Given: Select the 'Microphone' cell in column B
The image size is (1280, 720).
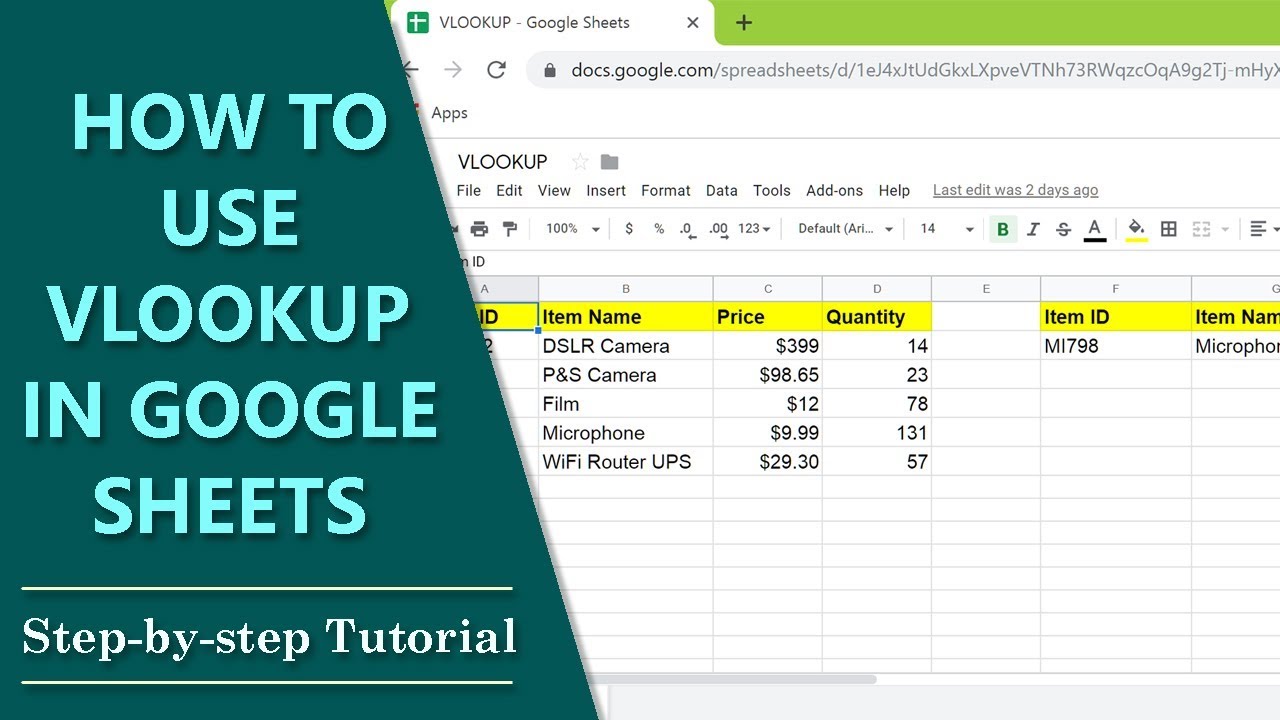Looking at the screenshot, I should [626, 433].
